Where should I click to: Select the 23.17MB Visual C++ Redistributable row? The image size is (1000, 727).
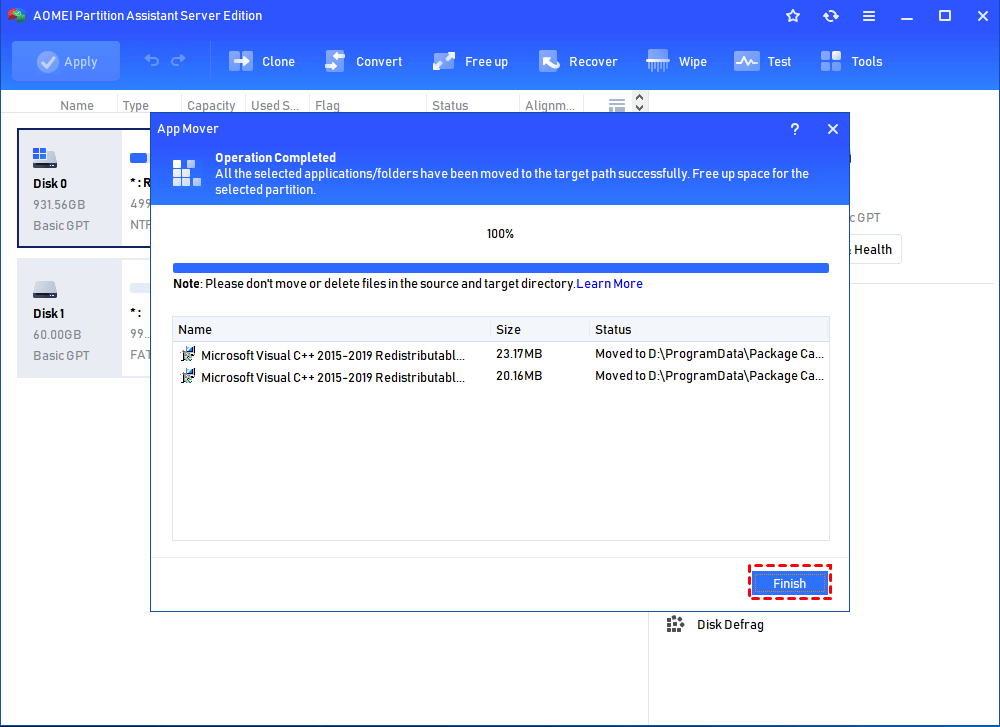pos(501,354)
